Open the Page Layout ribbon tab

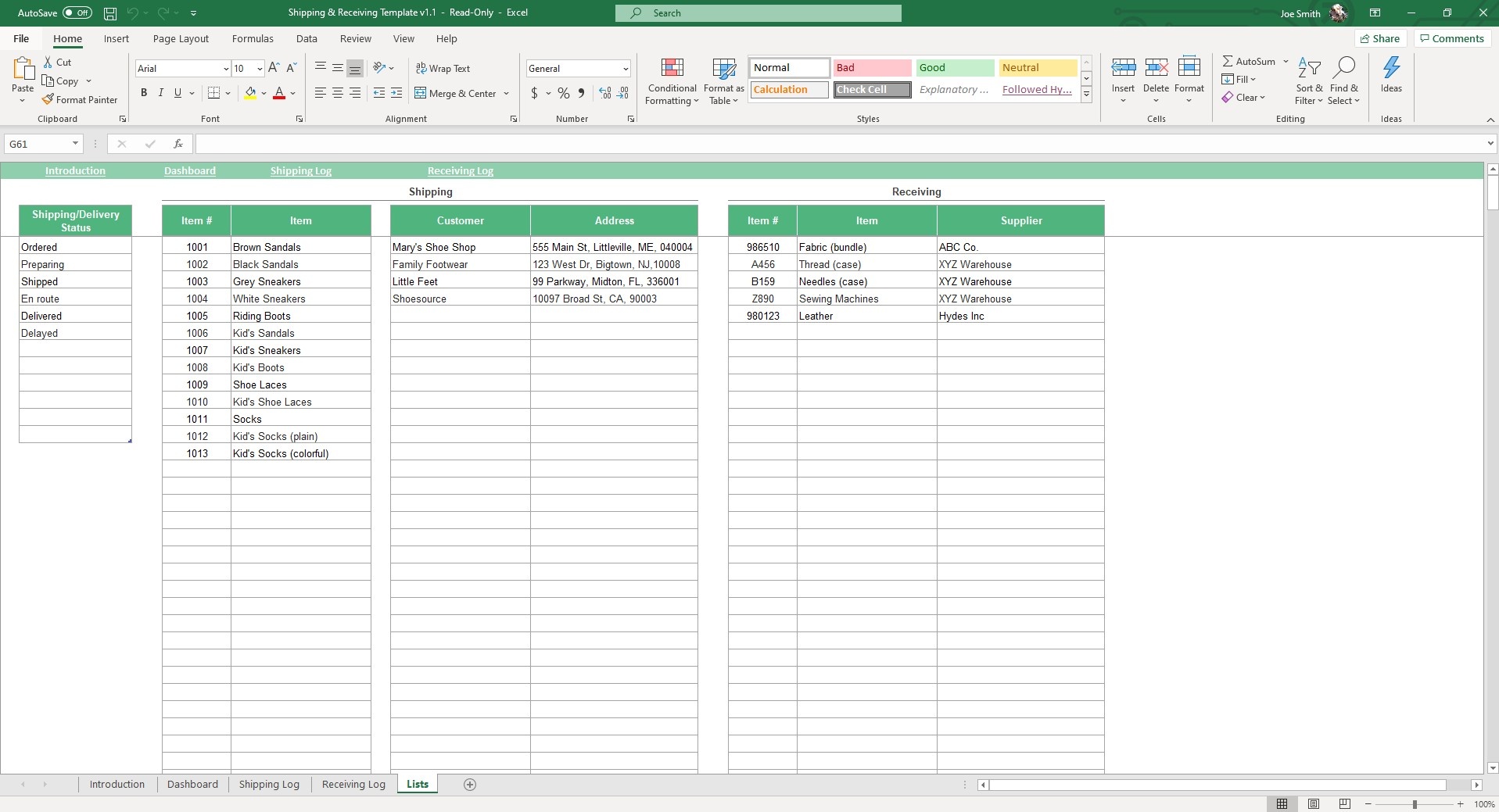[181, 38]
